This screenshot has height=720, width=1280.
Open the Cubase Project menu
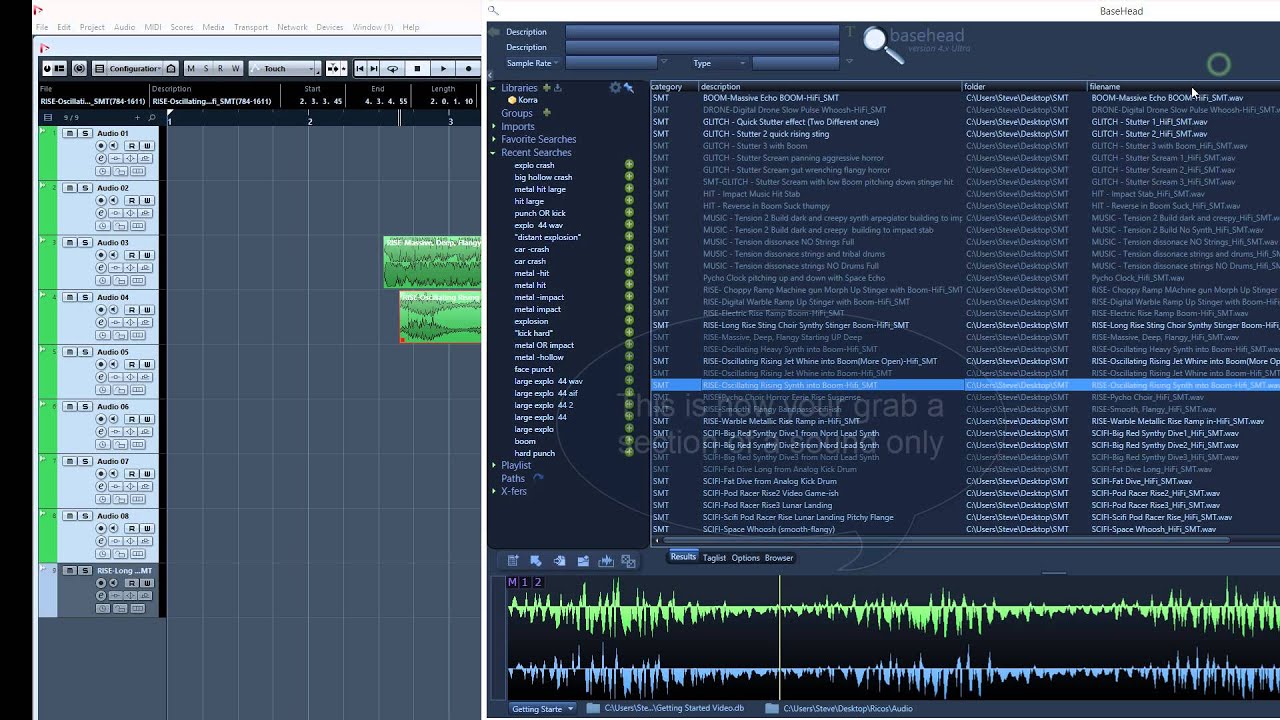pos(92,27)
